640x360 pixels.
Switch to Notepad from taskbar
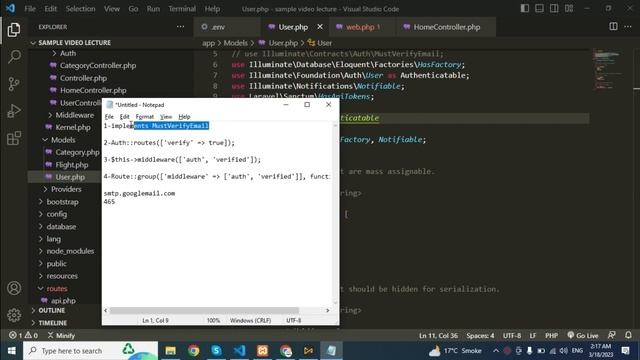click(331, 351)
